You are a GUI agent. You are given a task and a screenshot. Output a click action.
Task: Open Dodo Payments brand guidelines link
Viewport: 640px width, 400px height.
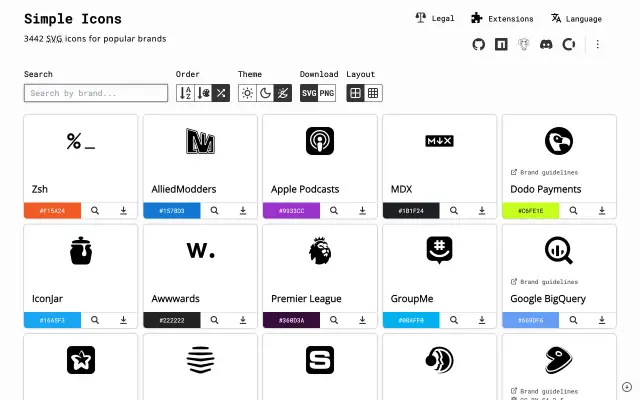click(544, 172)
